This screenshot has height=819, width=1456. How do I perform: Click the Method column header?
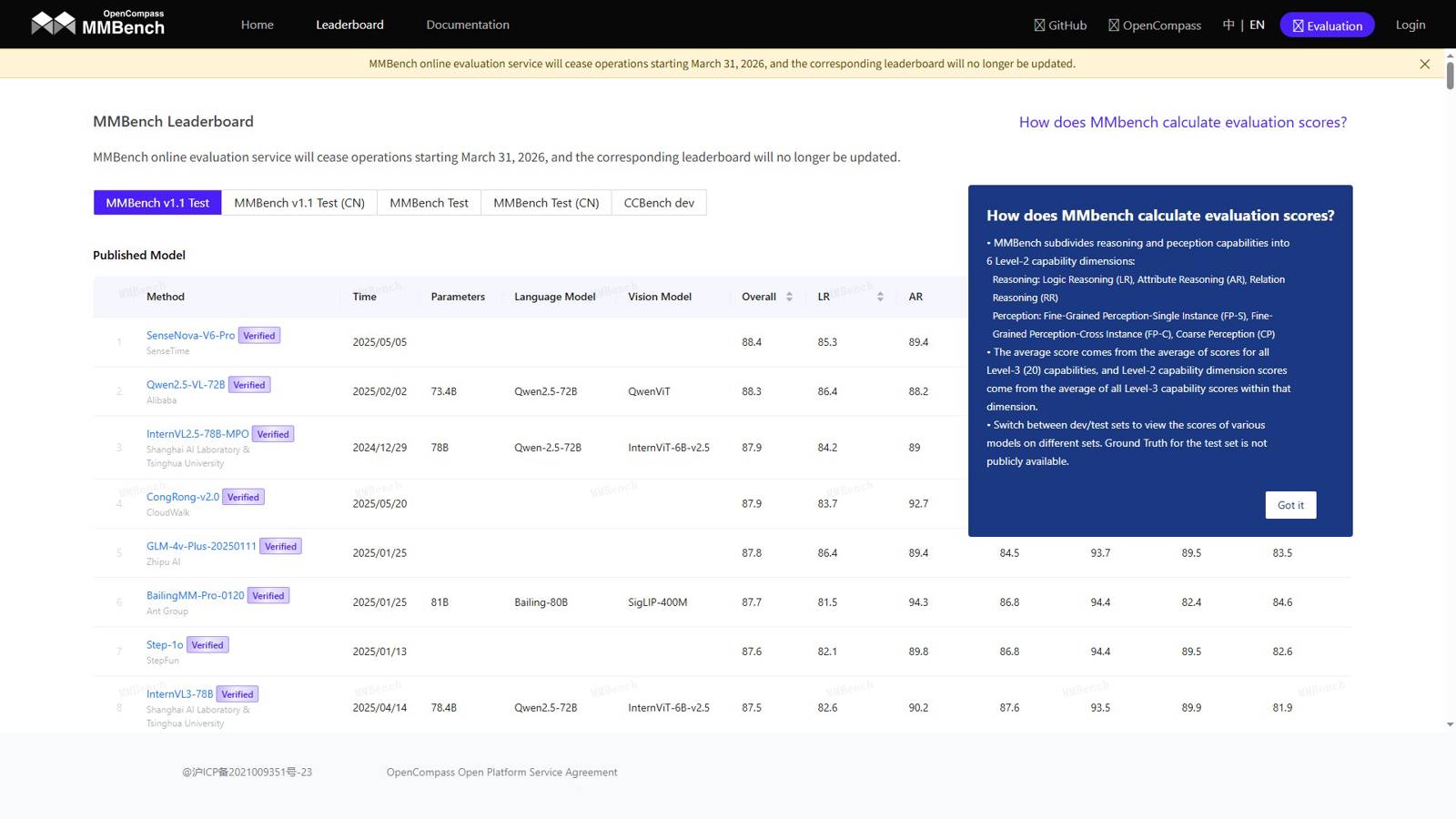(x=166, y=297)
